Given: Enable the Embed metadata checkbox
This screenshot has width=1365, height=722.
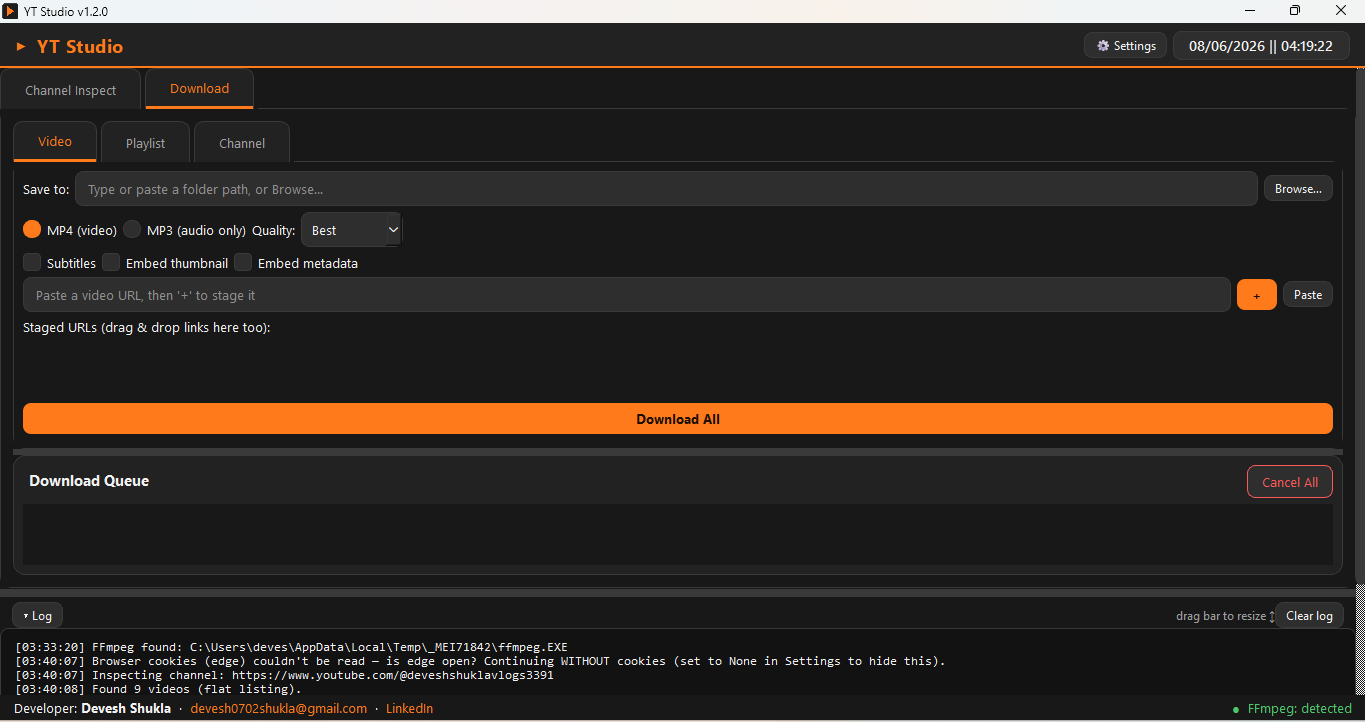Looking at the screenshot, I should (x=243, y=263).
